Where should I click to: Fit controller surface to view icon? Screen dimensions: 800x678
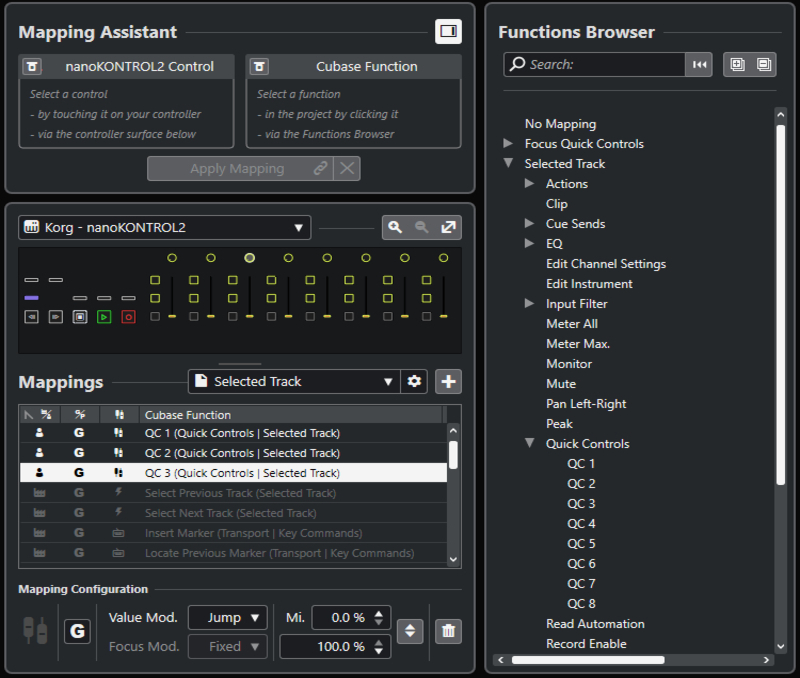click(x=448, y=228)
